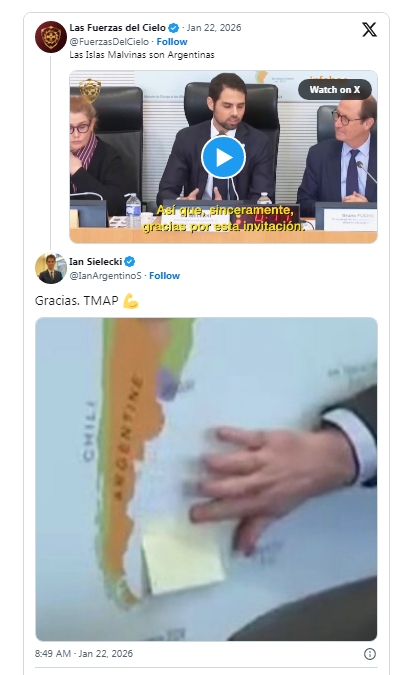Click the info icon beside the timestamp
Viewport: 403px width, 675px height.
[370, 654]
